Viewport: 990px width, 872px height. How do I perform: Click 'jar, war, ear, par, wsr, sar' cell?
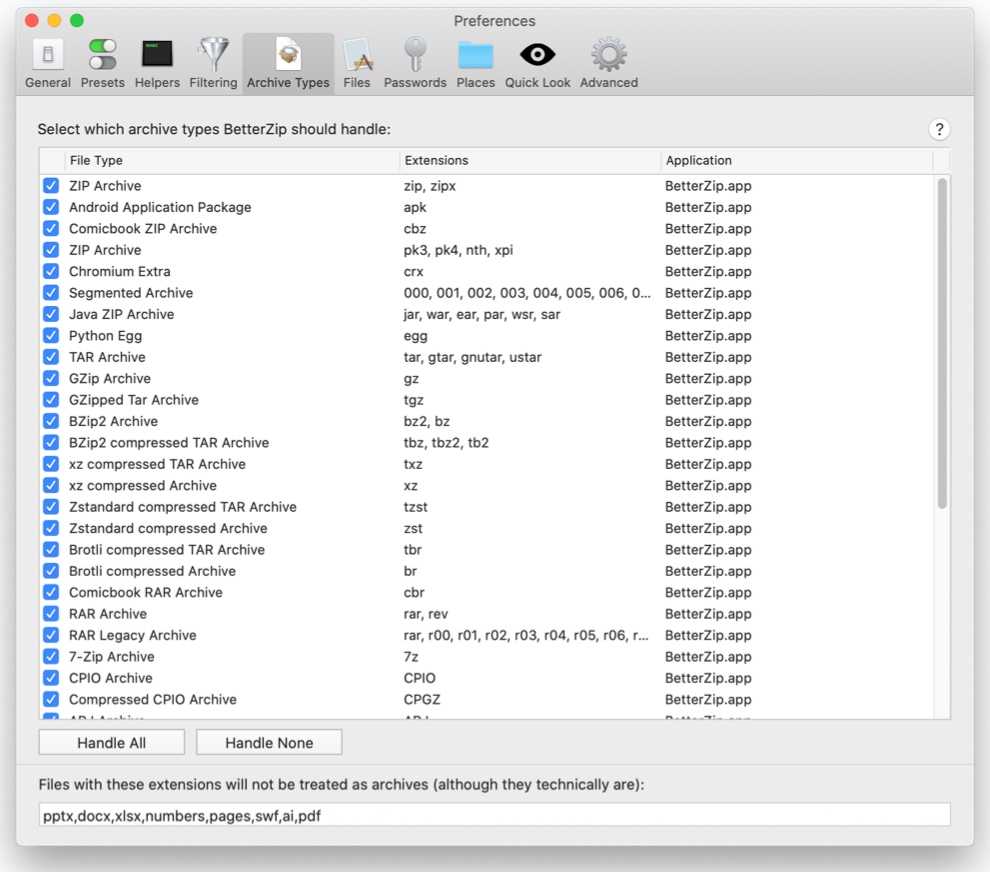482,314
